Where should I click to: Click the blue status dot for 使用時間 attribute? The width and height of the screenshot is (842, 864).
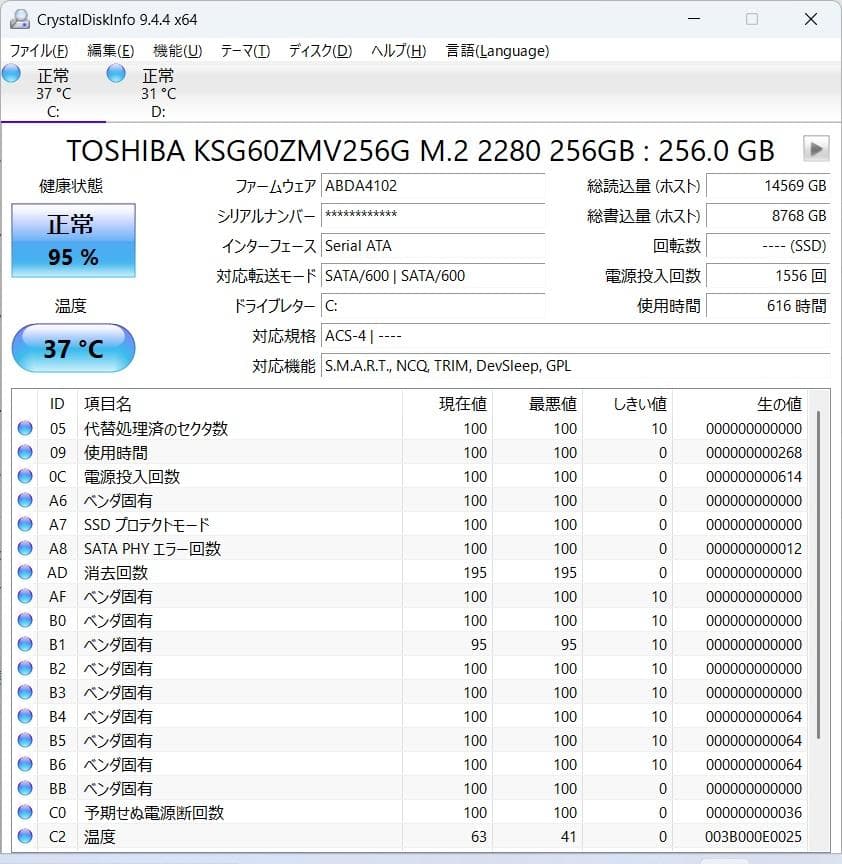tap(26, 452)
